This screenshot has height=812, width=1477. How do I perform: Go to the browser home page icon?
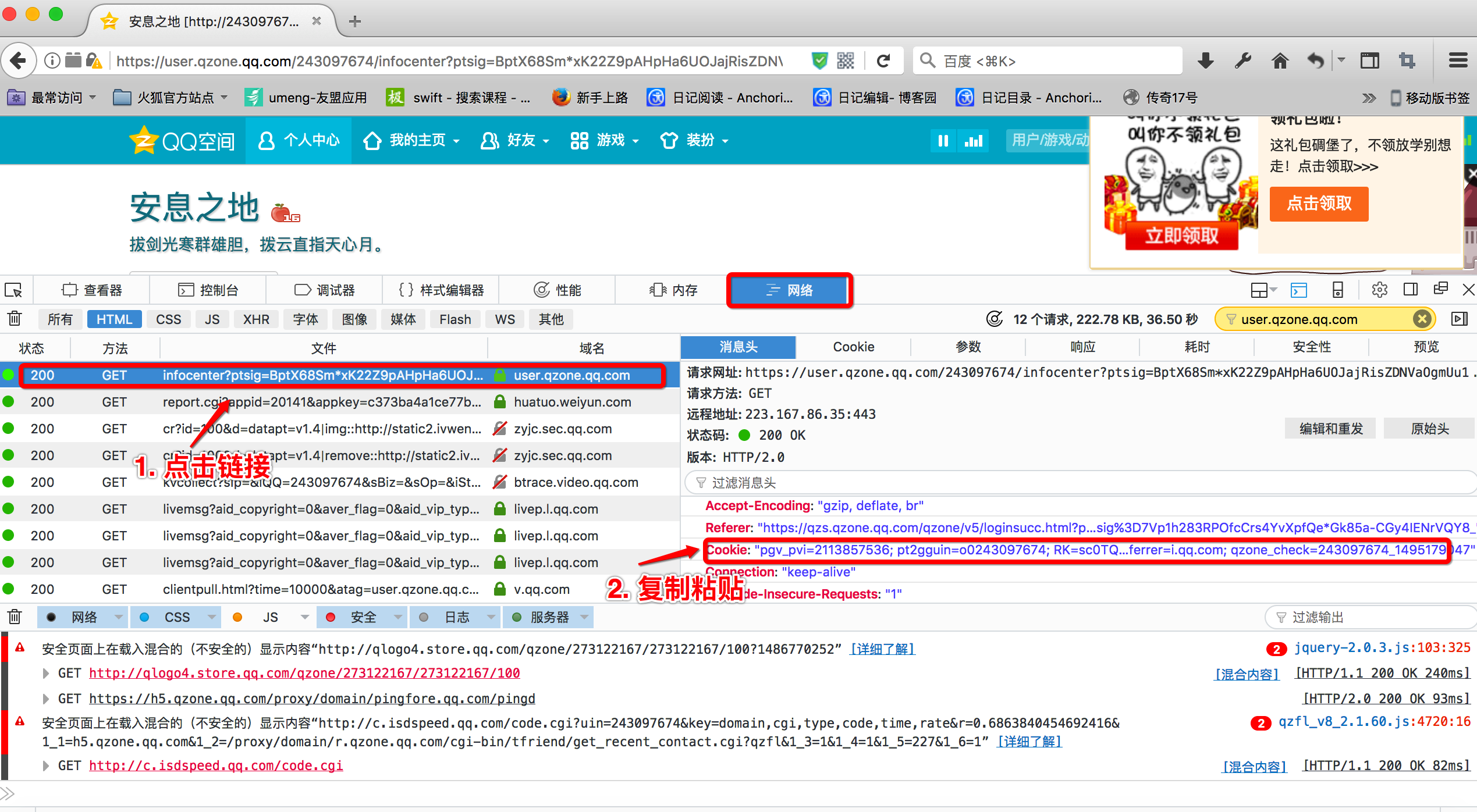pyautogui.click(x=1280, y=60)
